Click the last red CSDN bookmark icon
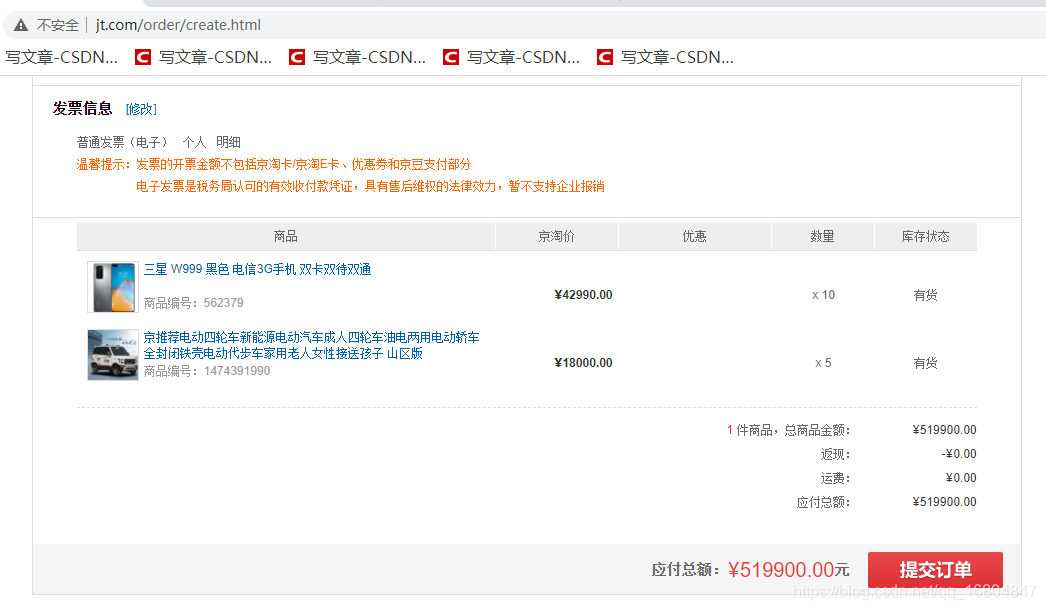The height and width of the screenshot is (610, 1046). point(605,57)
